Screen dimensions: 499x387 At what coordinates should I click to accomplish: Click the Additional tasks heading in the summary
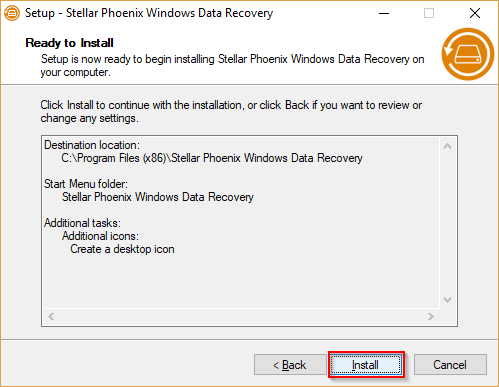82,223
